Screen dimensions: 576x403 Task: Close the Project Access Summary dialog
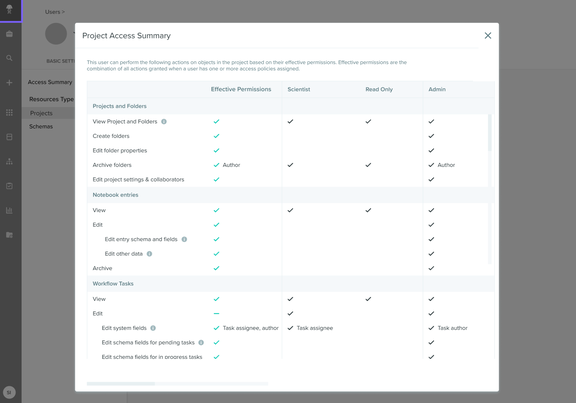[x=487, y=36]
